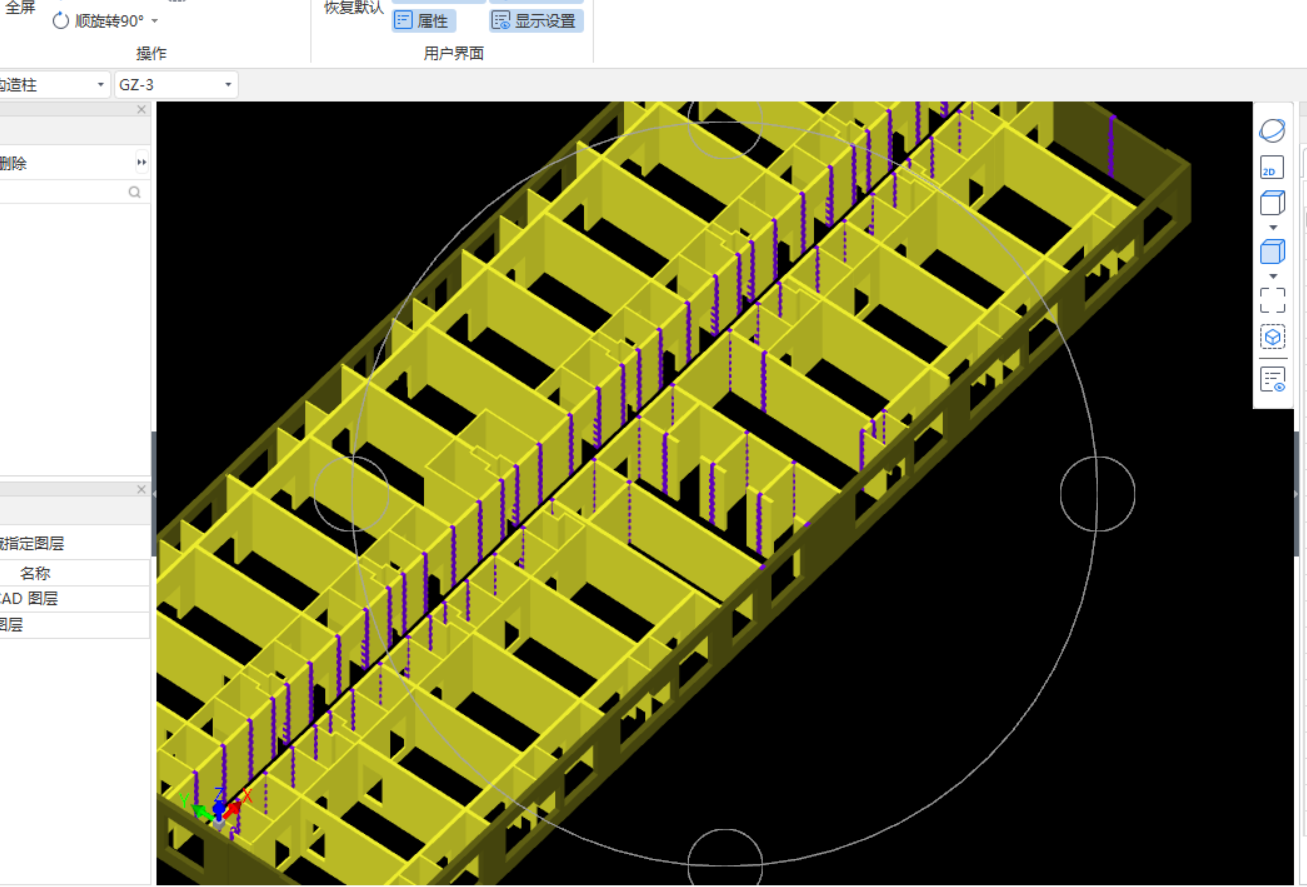Click the 指定图层 option text
The width and height of the screenshot is (1307, 887).
pyautogui.click(x=34, y=544)
